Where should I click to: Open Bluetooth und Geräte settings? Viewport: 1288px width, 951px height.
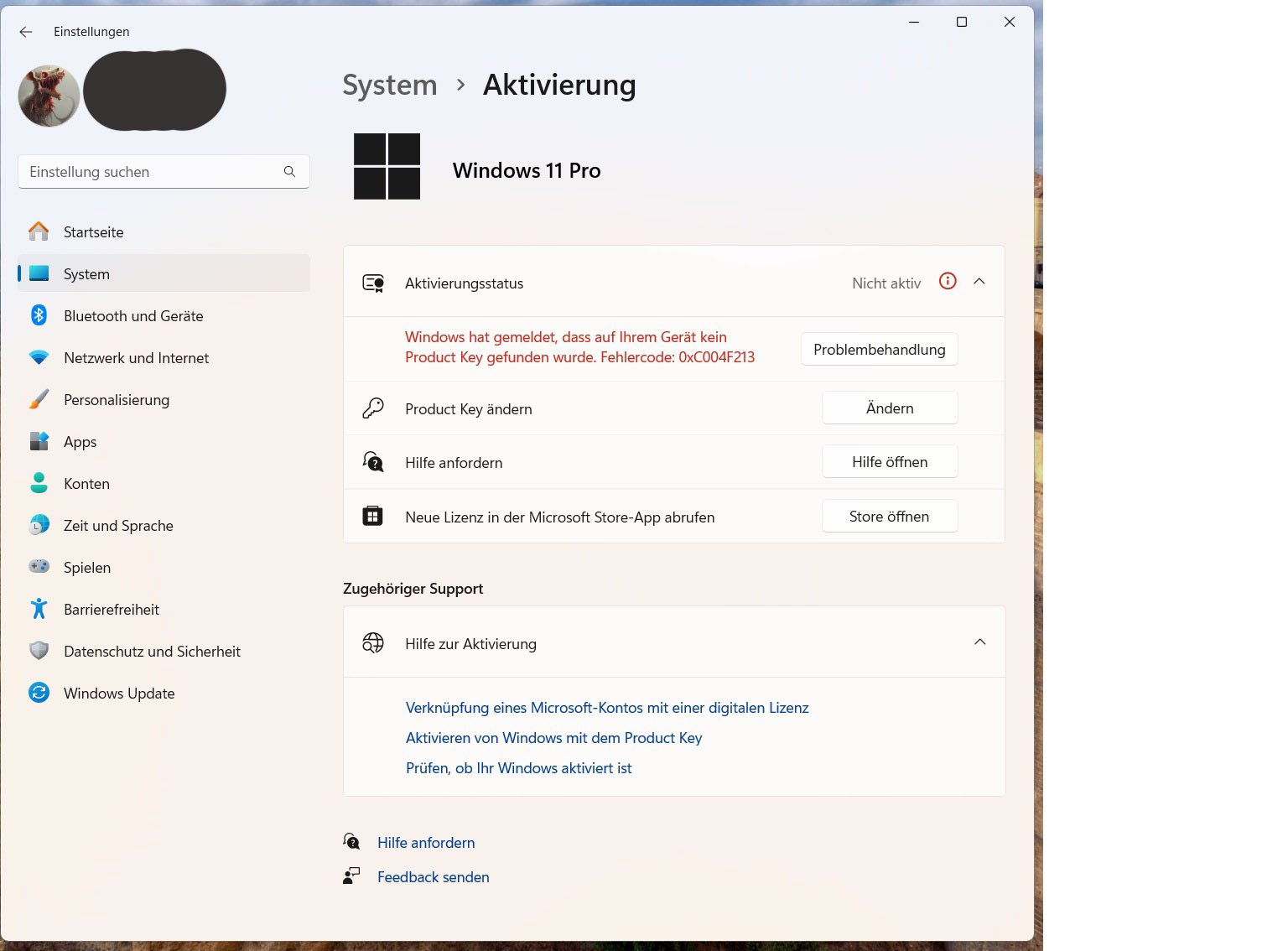tap(164, 316)
